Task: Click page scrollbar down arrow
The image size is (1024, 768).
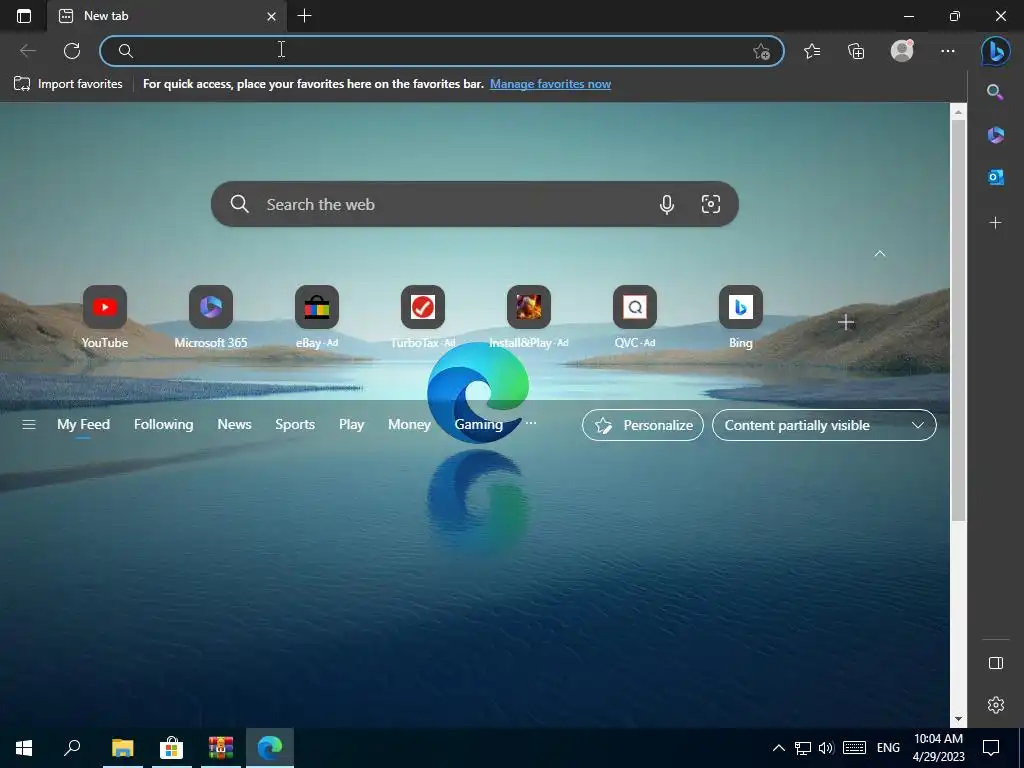Action: [958, 719]
